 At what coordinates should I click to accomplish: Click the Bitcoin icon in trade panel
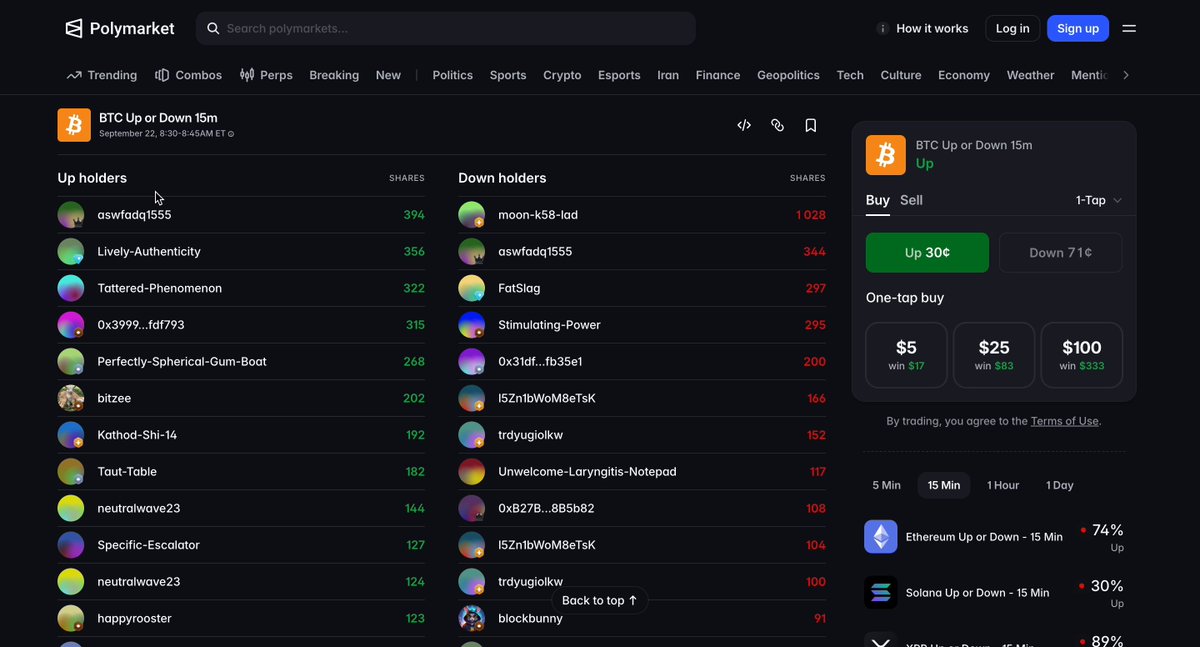pos(885,155)
